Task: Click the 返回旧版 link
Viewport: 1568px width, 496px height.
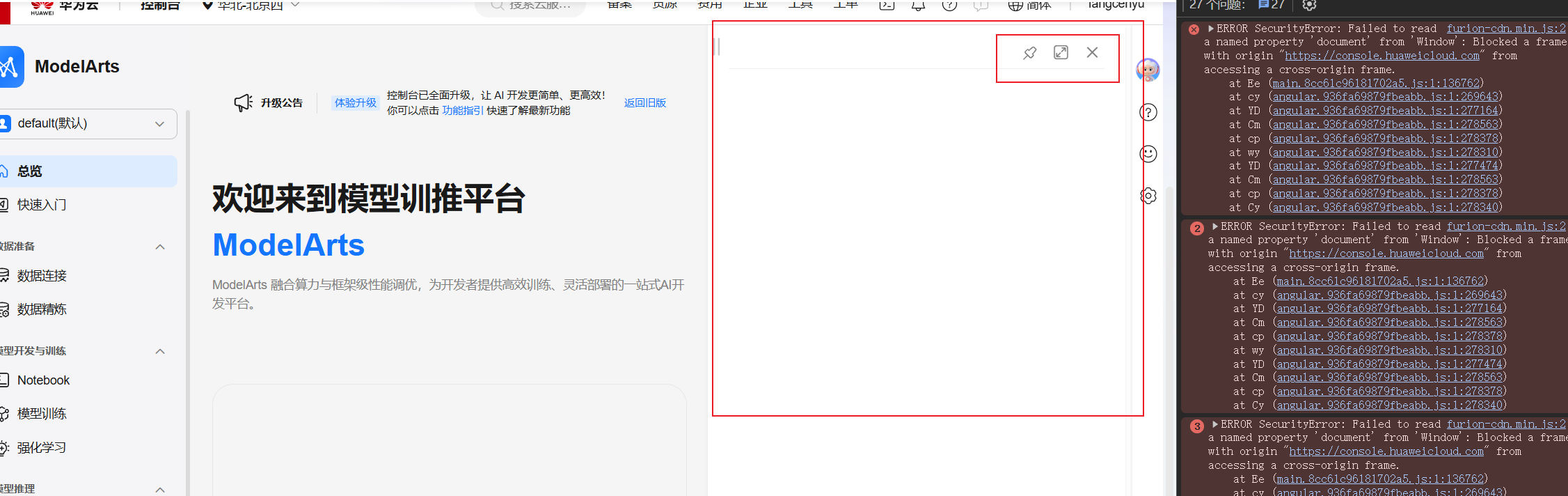Action: [645, 103]
